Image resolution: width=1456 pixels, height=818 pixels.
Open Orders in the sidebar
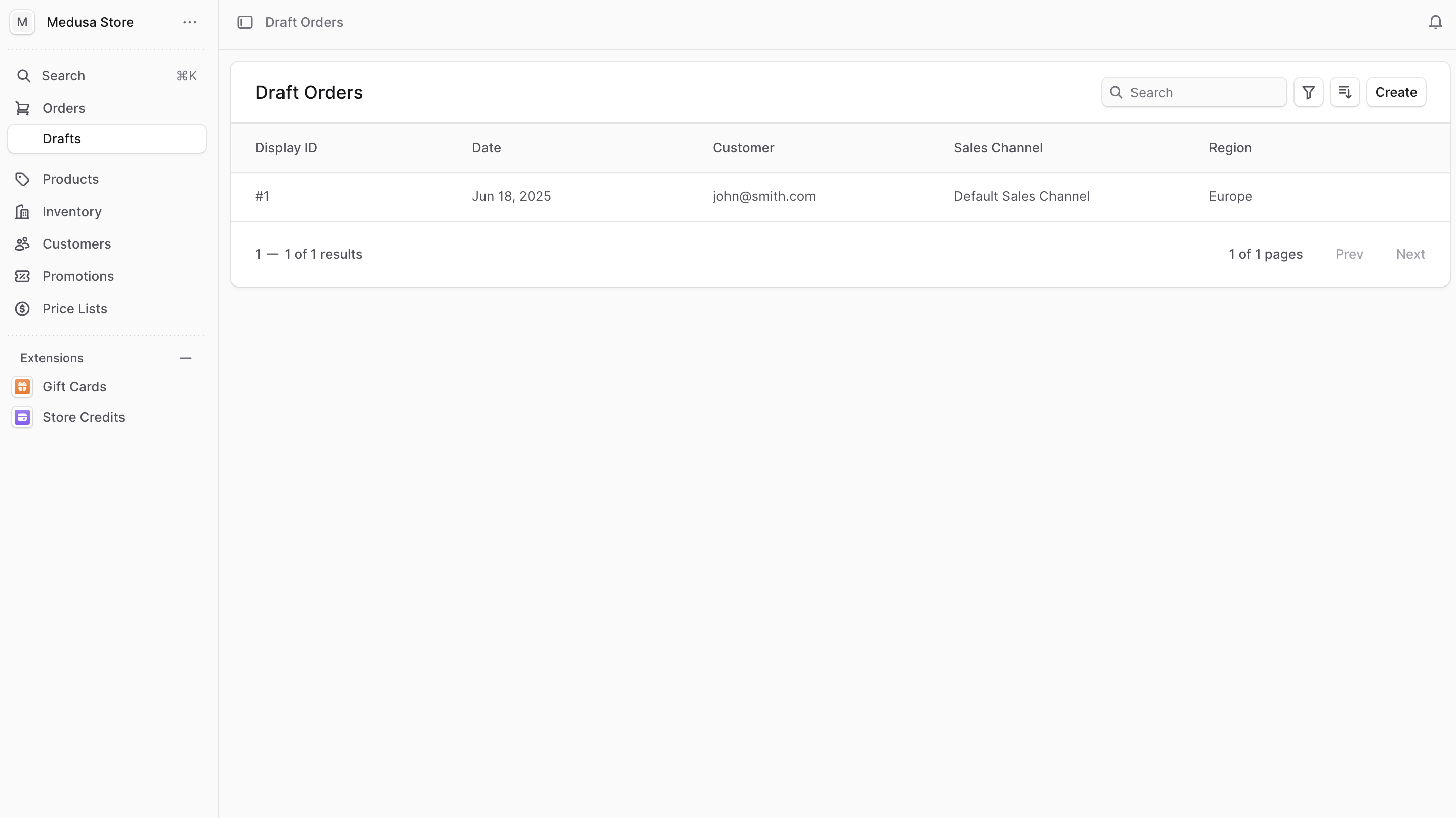click(x=63, y=108)
